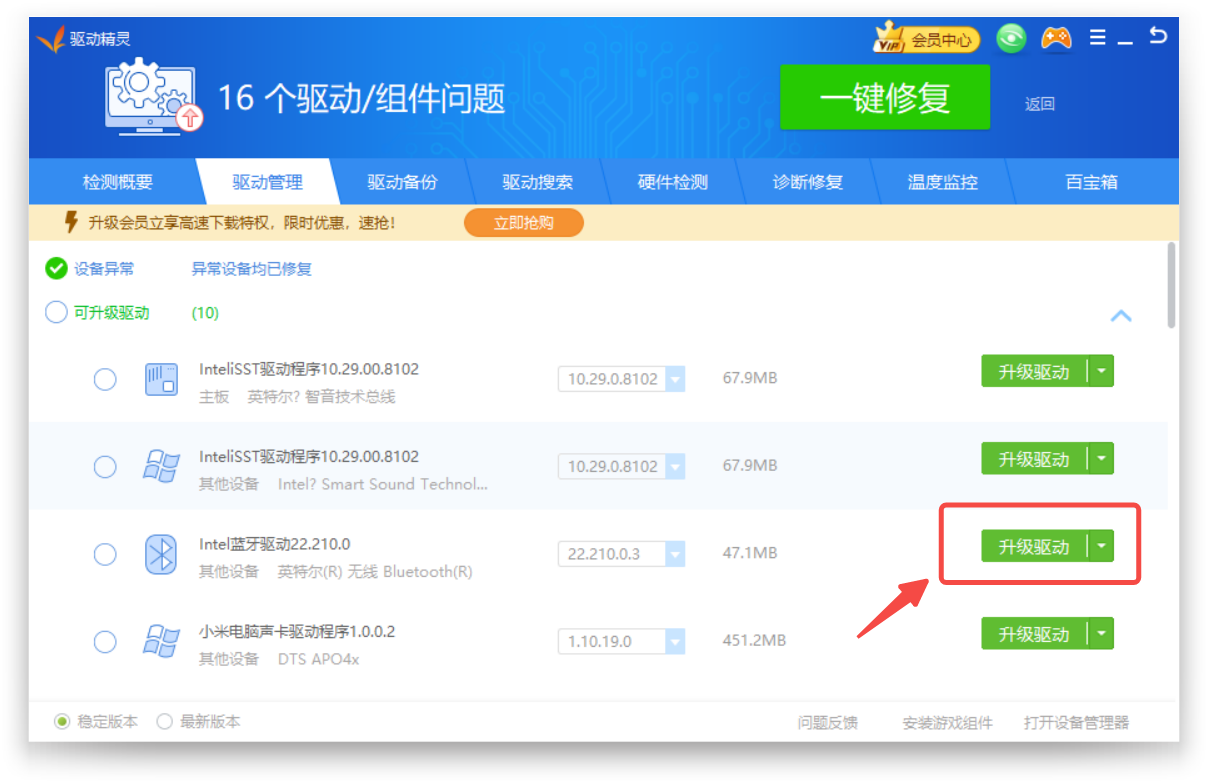1208x783 pixels.
Task: Click the motherboard icon for first InteliSST driver
Action: pyautogui.click(x=160, y=380)
